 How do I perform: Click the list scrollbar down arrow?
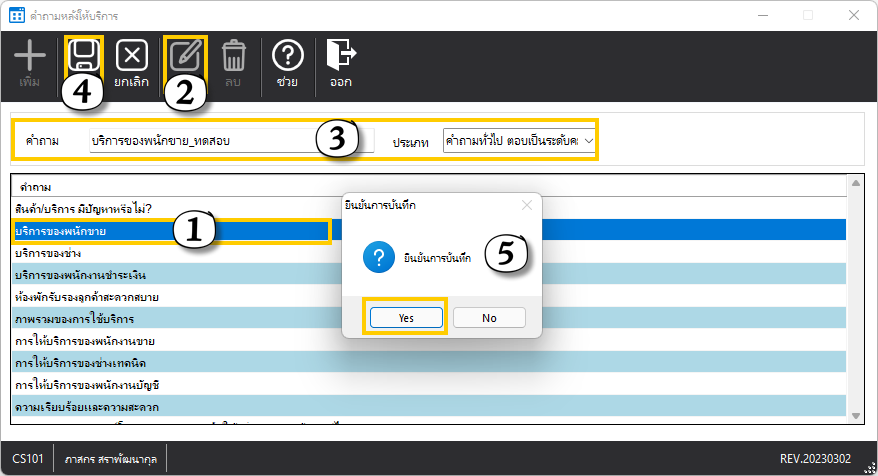point(856,415)
